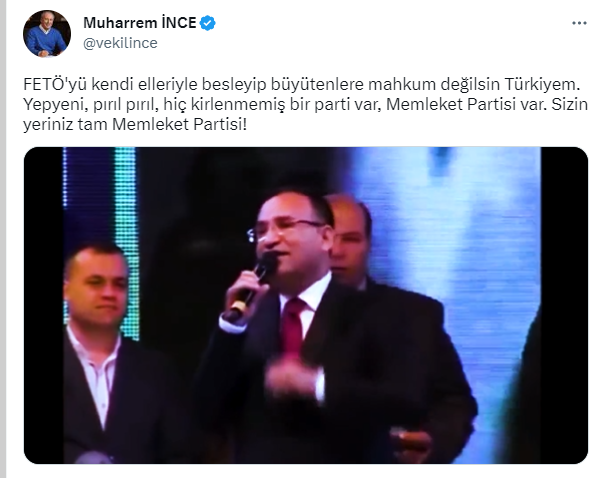Click the @vekilince handle
The image size is (603, 478).
pyautogui.click(x=120, y=43)
